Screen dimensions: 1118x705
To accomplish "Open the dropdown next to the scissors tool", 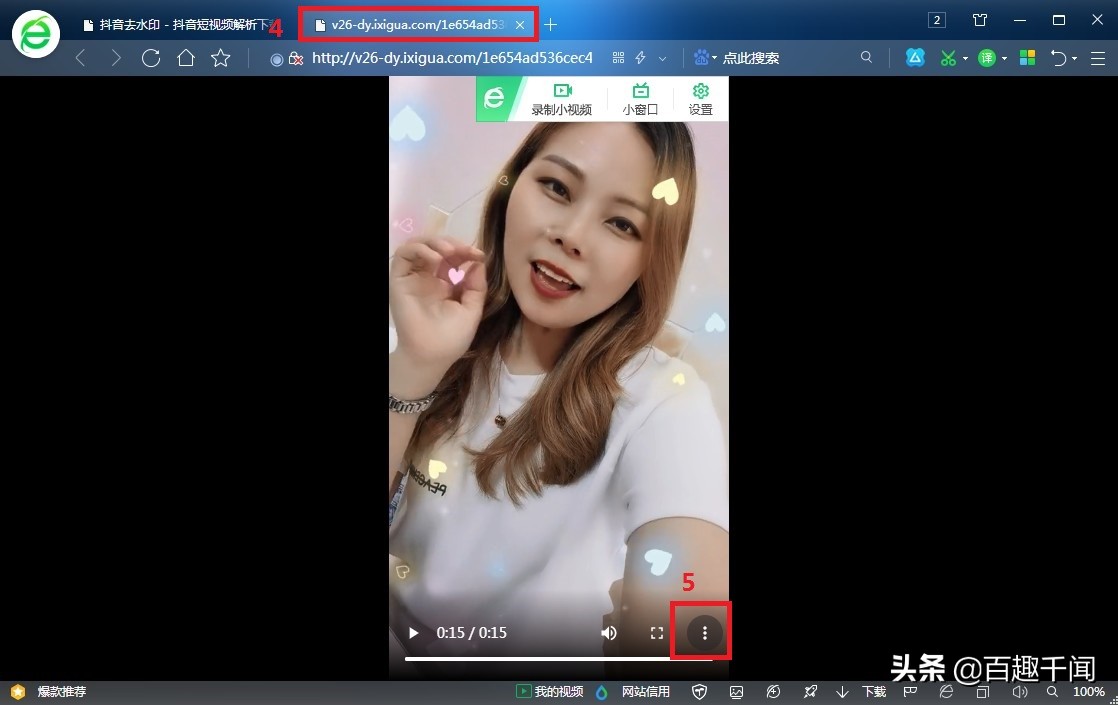I will [965, 58].
